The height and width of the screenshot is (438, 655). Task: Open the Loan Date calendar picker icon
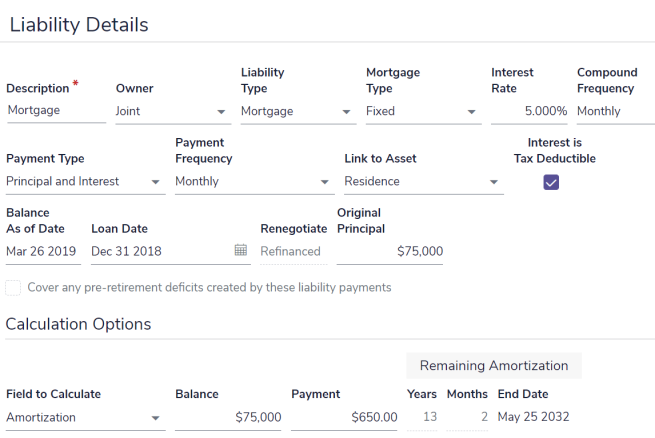click(241, 250)
